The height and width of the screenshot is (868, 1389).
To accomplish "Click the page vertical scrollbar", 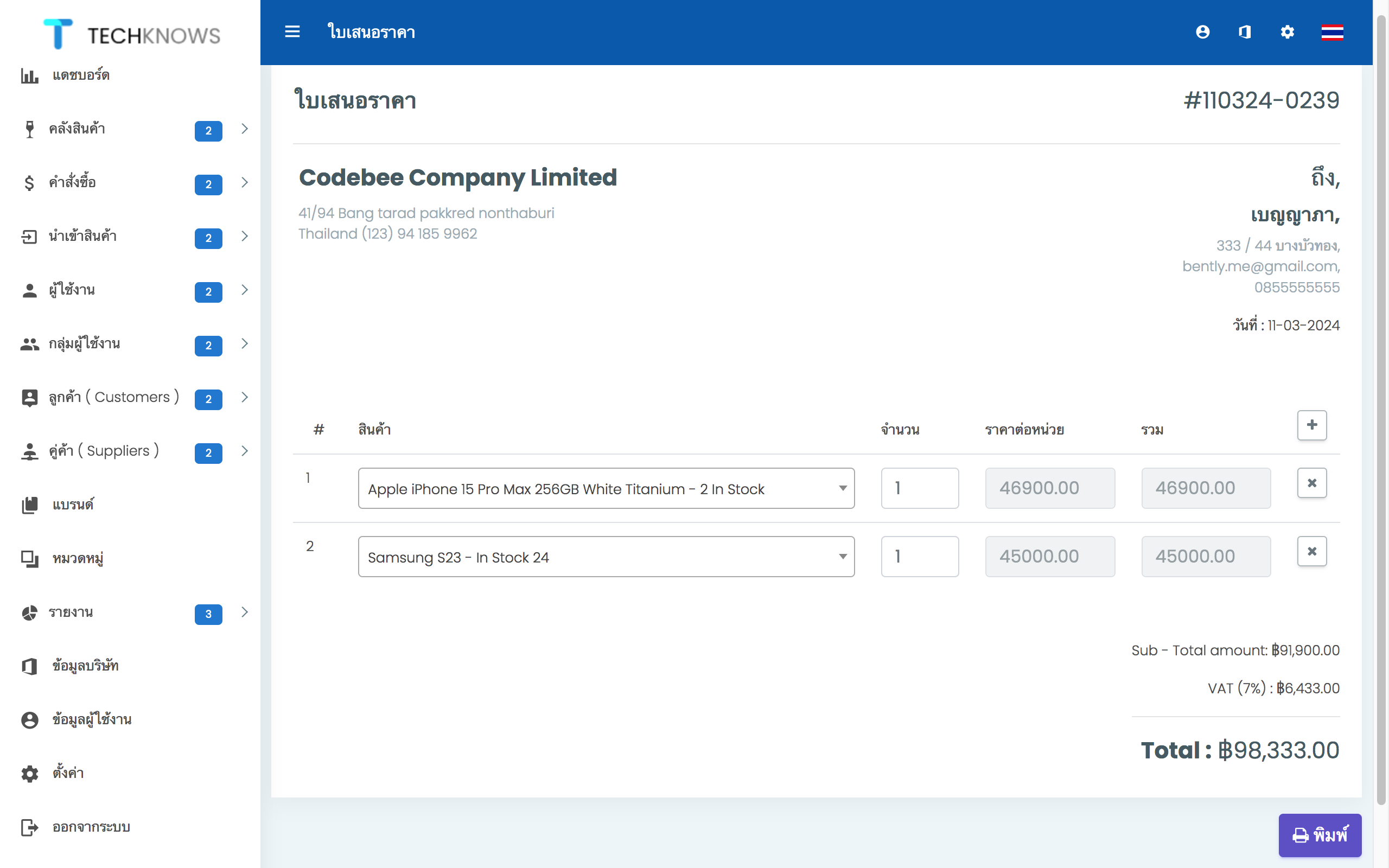I will [1381, 411].
